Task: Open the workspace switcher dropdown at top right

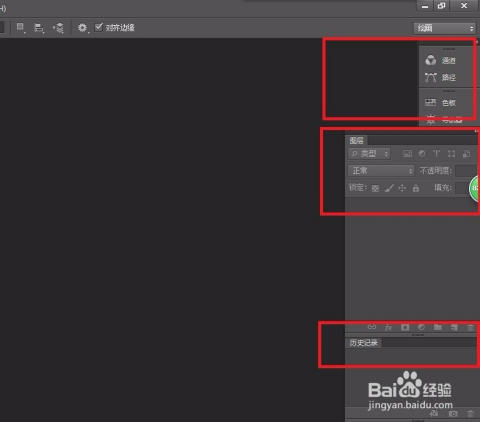Action: pyautogui.click(x=444, y=28)
